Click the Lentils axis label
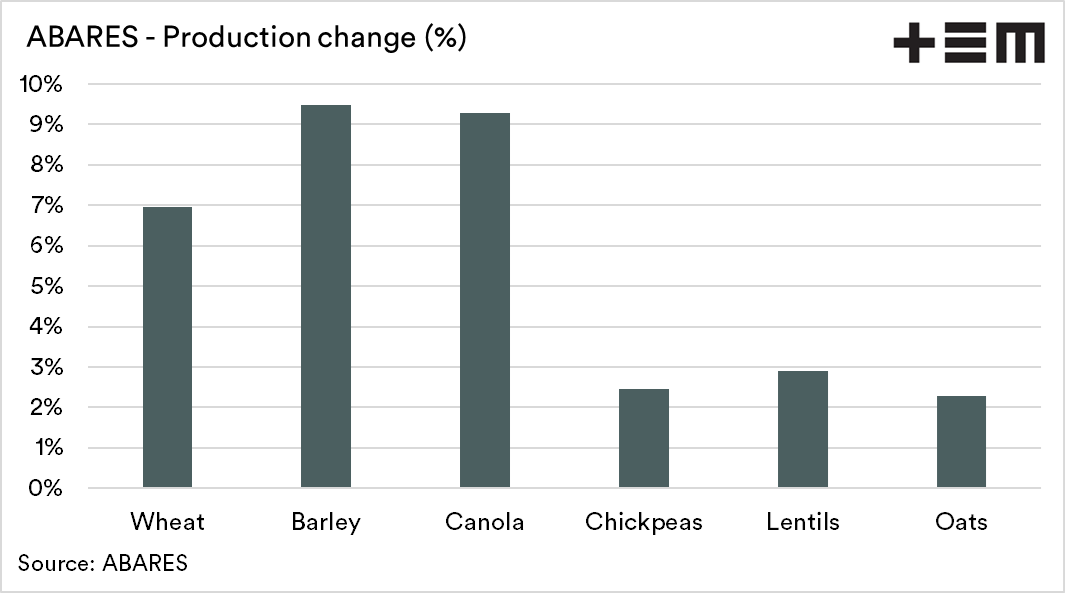 [x=802, y=522]
